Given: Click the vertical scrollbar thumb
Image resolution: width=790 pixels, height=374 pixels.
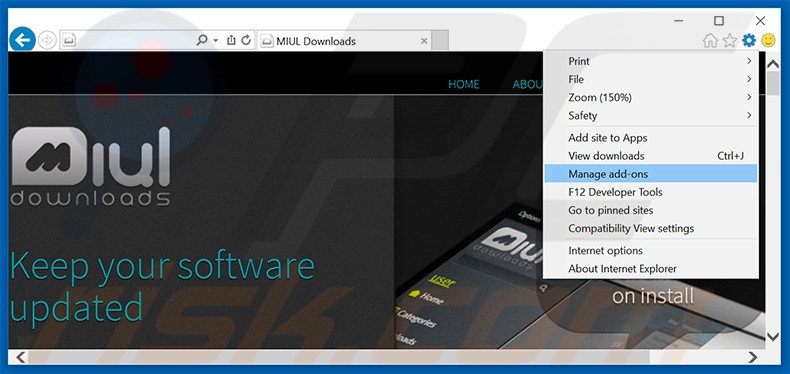Looking at the screenshot, I should pos(772,83).
